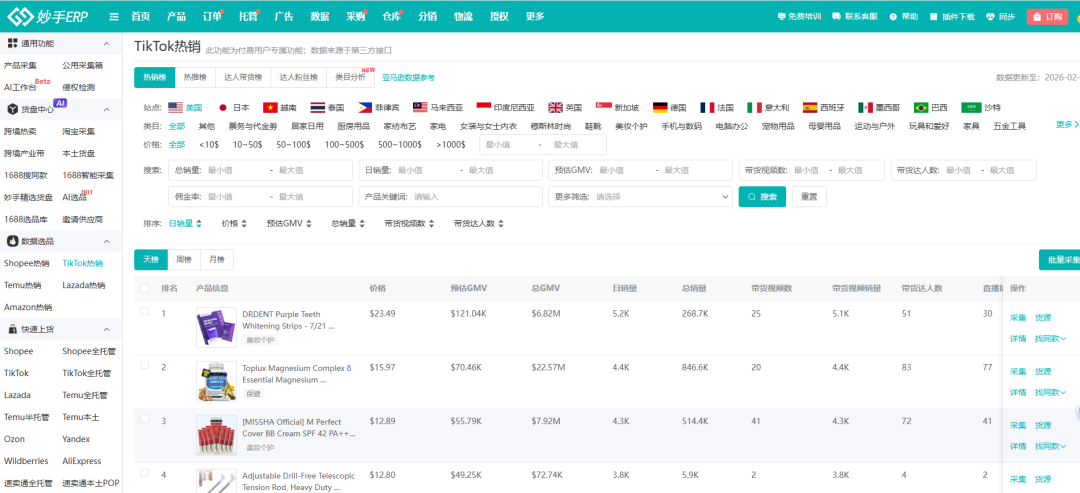The width and height of the screenshot is (1080, 493).
Task: Collapse the 快速上货 sidebar section chevron
Action: point(106,330)
